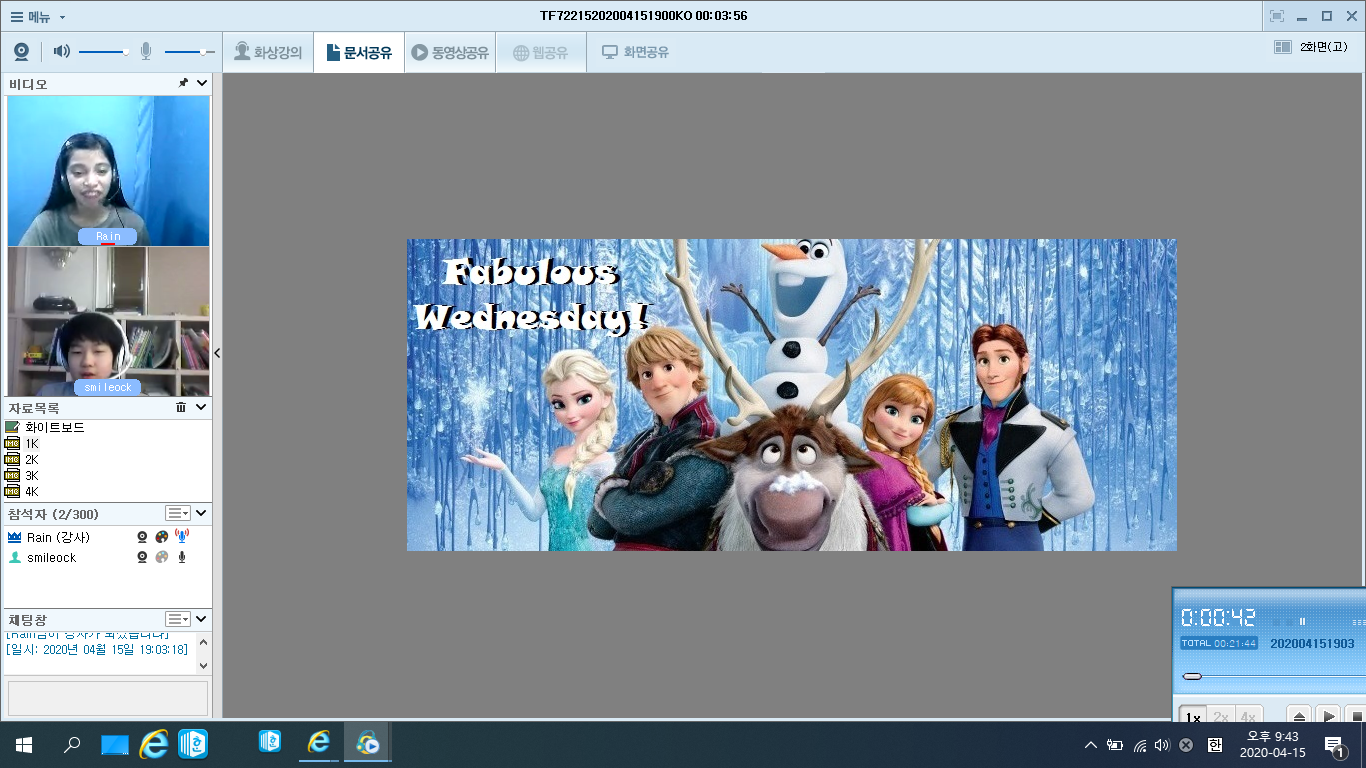Viewport: 1366px width, 768px height.
Task: Click the microphone icon in the toolbar
Action: 146,52
